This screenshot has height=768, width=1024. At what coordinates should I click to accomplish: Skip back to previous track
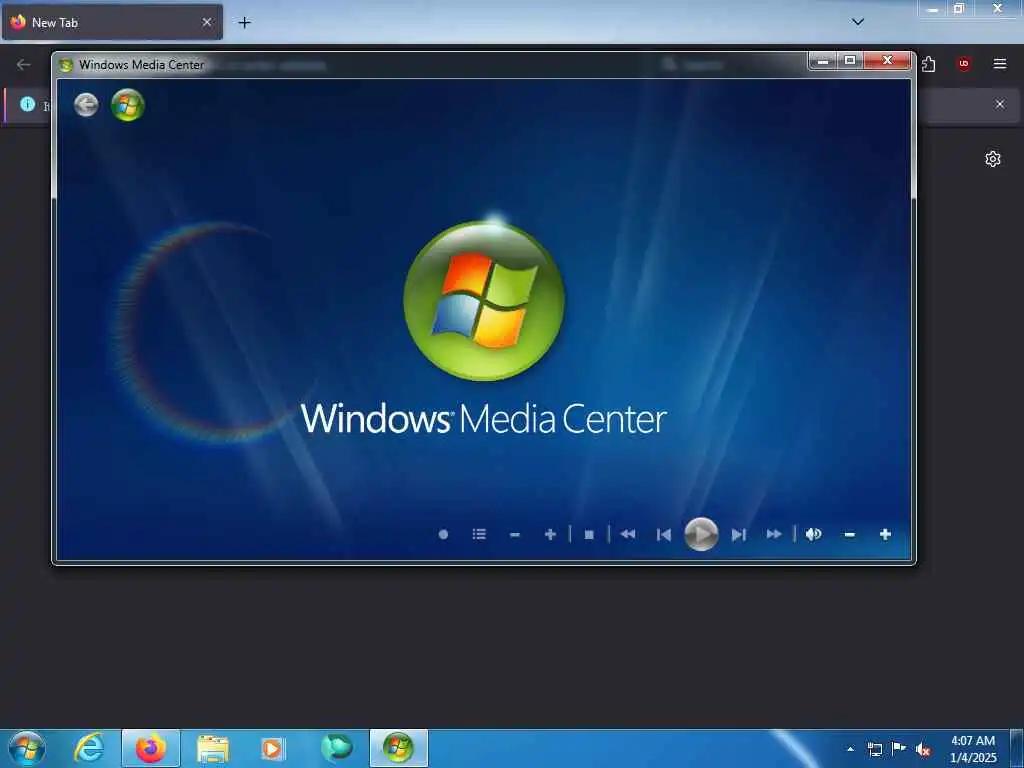[664, 535]
